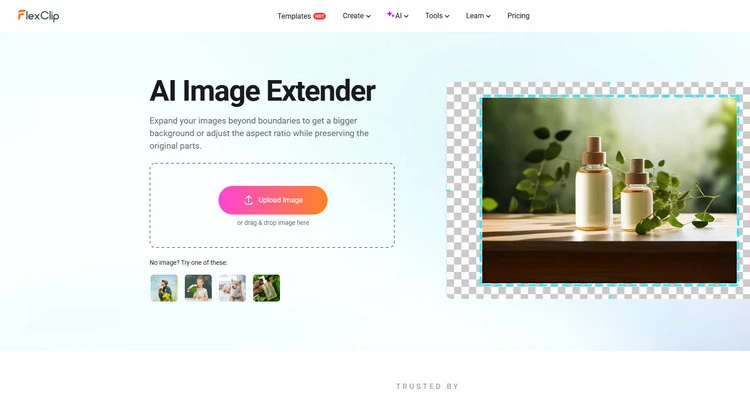The height and width of the screenshot is (400, 750).
Task: Expand the Learn dropdown menu
Action: (x=478, y=16)
